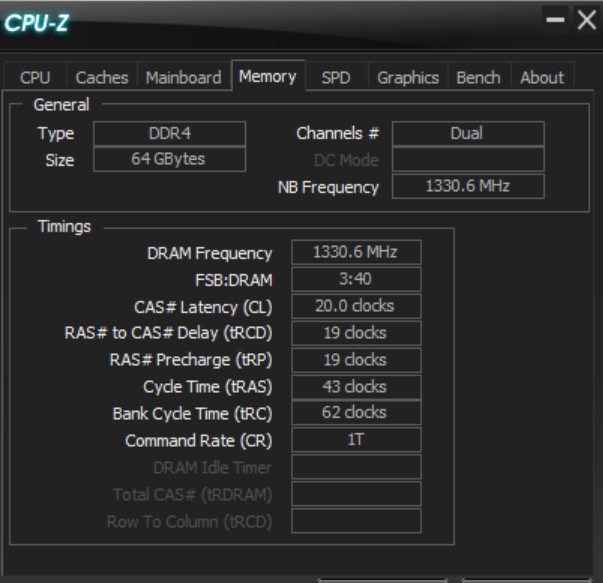
Task: Click the Bank Cycle Time 62 clocks field
Action: click(356, 413)
